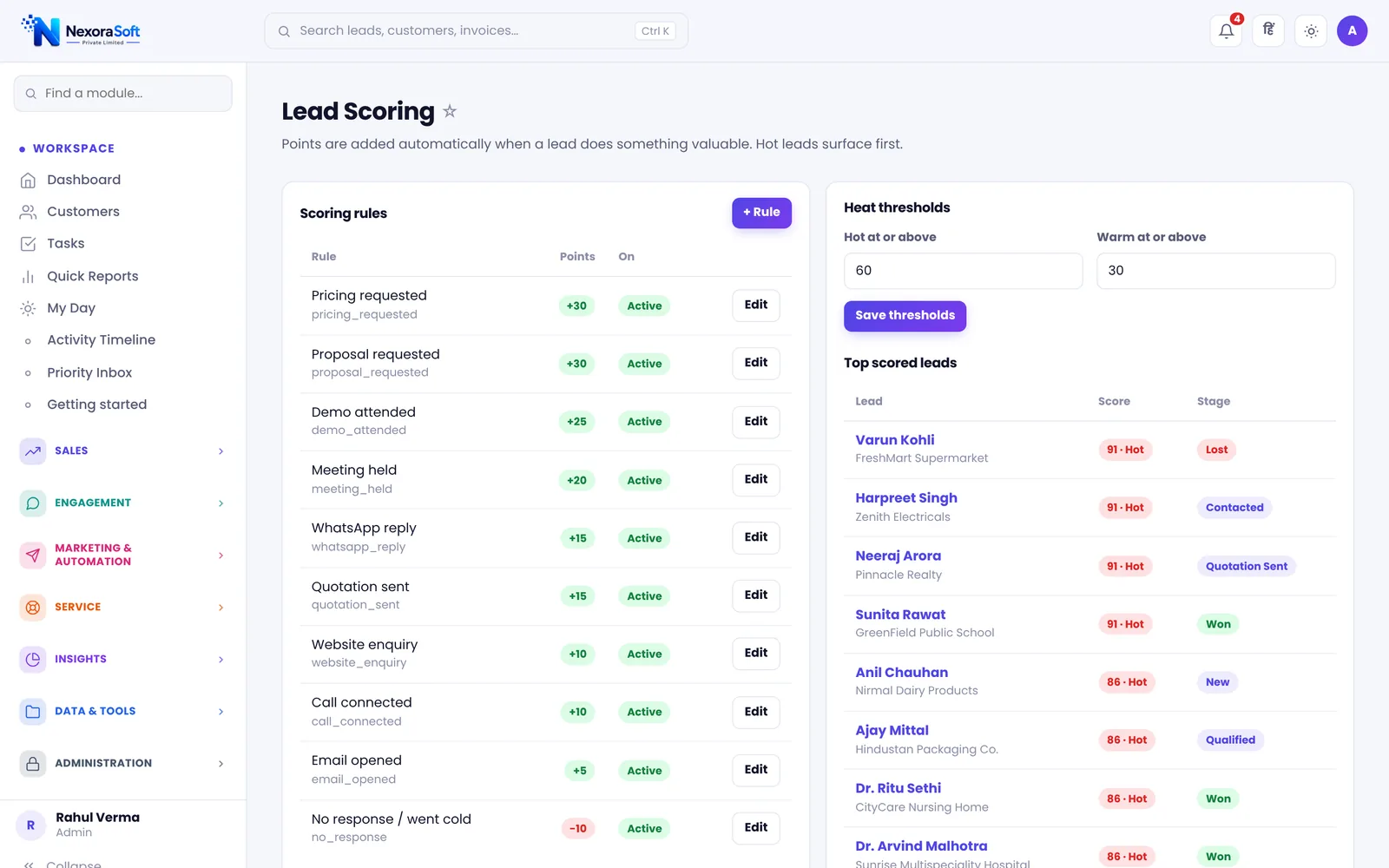Open lead Dr. Ritu Sethi

(898, 788)
